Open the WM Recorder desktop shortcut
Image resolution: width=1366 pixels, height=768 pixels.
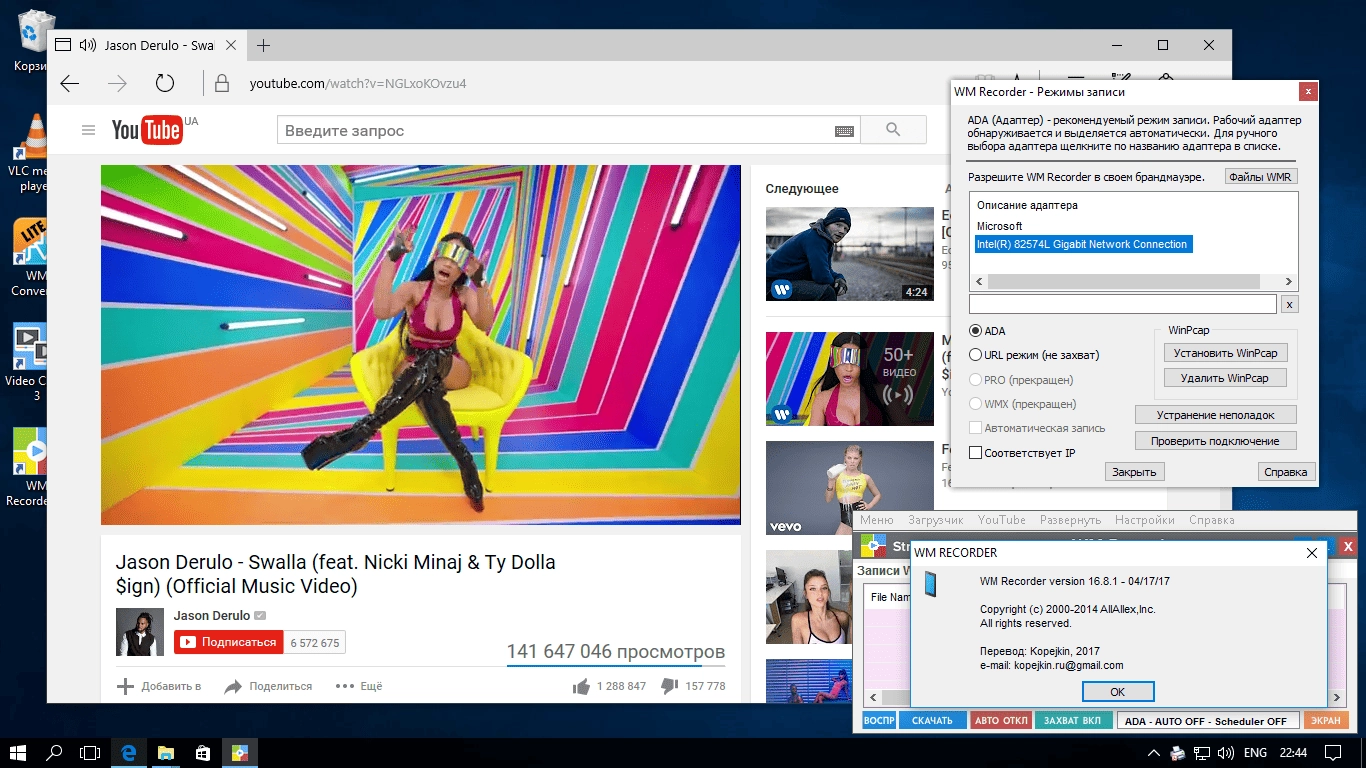(29, 467)
